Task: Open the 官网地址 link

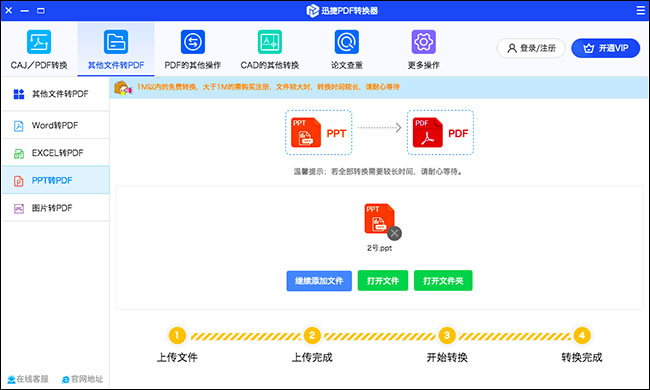Action: point(82,379)
